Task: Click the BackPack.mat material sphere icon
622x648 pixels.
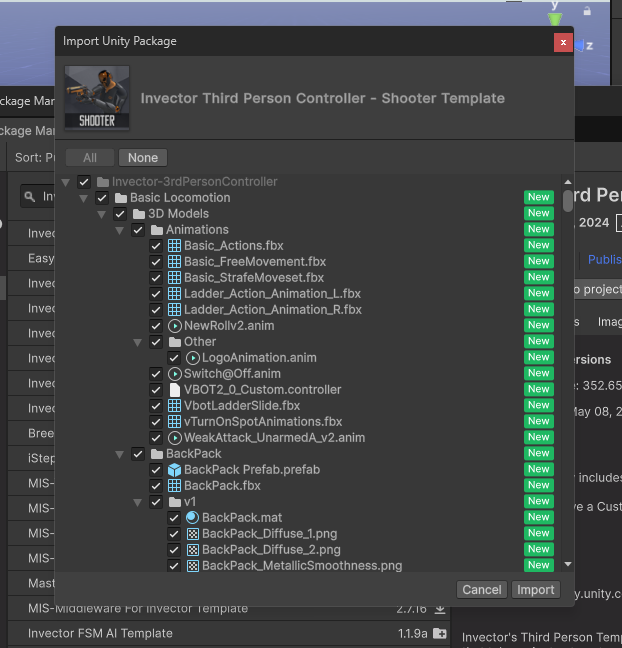Action: [193, 518]
